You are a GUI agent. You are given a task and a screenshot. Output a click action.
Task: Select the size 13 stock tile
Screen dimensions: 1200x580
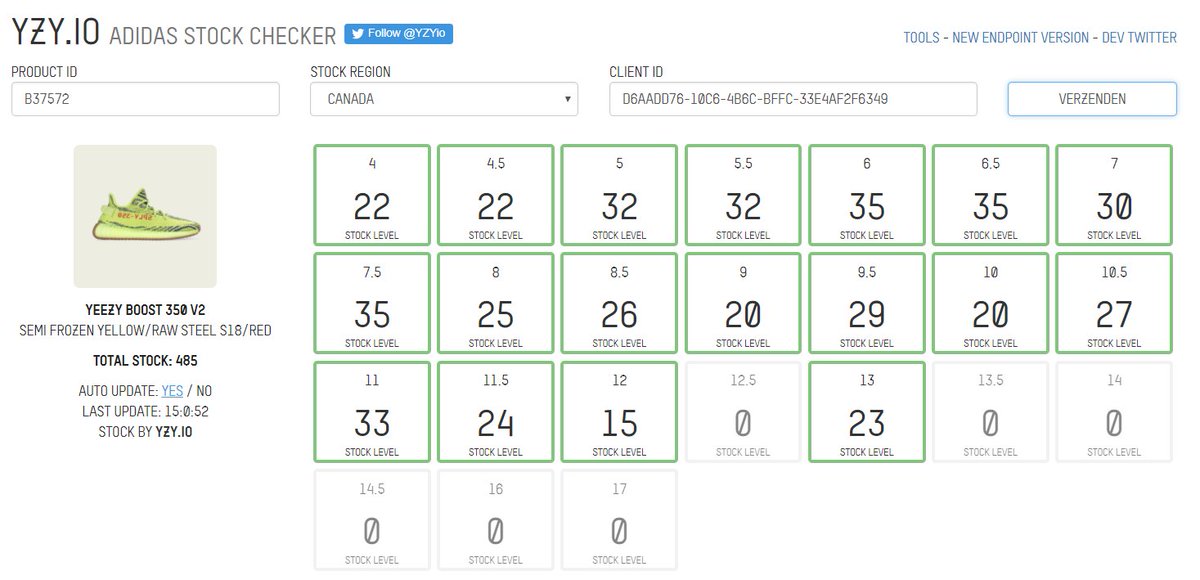(x=867, y=412)
